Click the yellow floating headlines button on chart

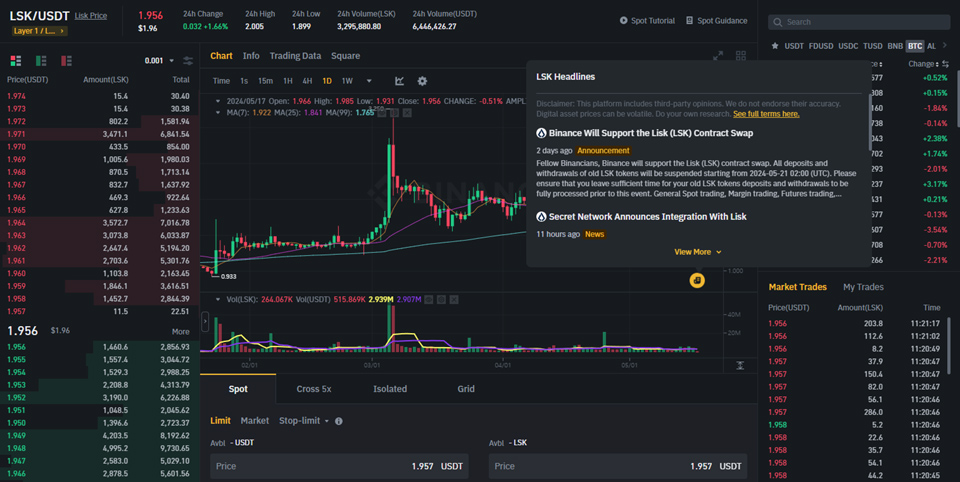[x=697, y=280]
